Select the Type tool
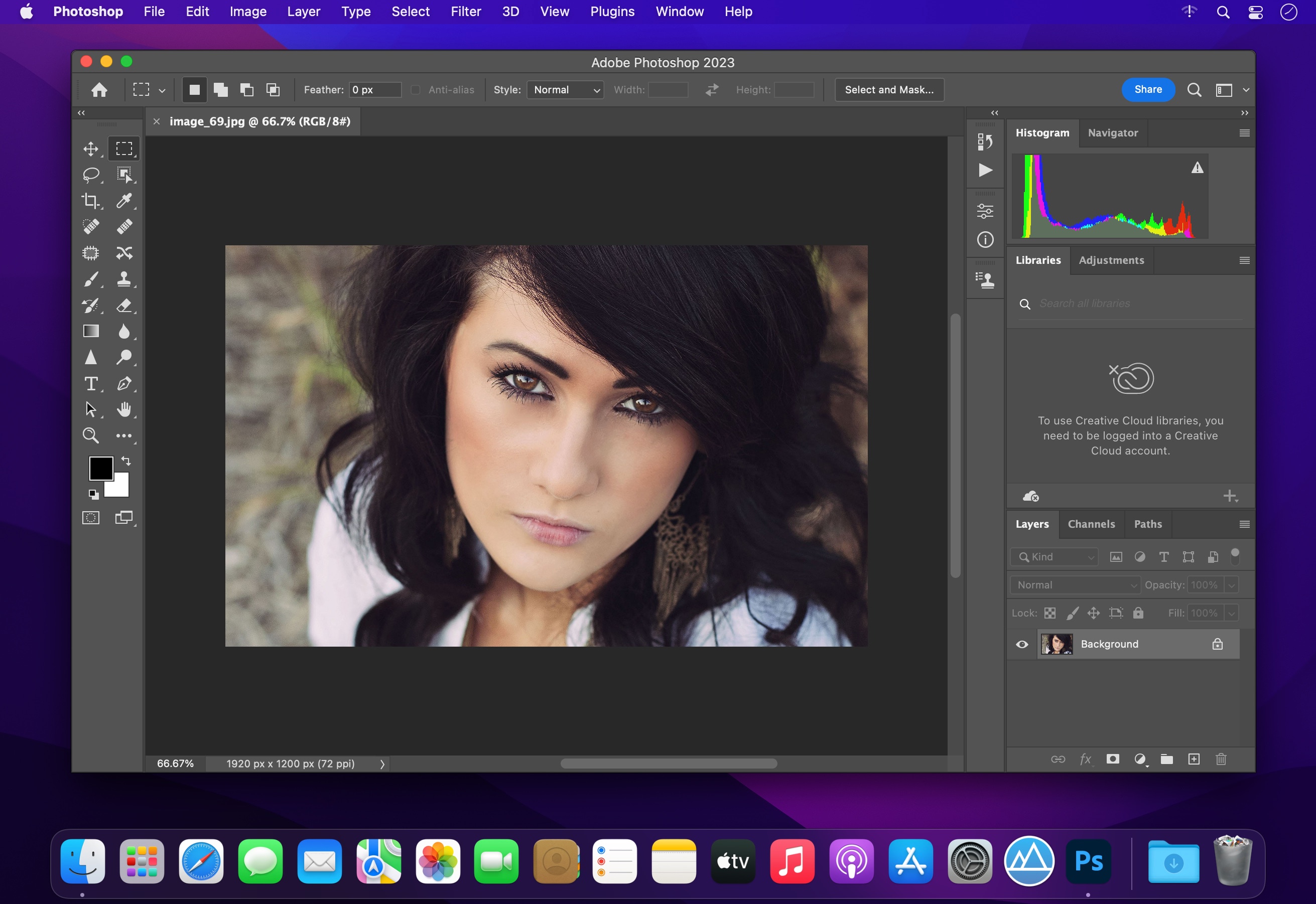Viewport: 1316px width, 904px height. click(x=92, y=384)
